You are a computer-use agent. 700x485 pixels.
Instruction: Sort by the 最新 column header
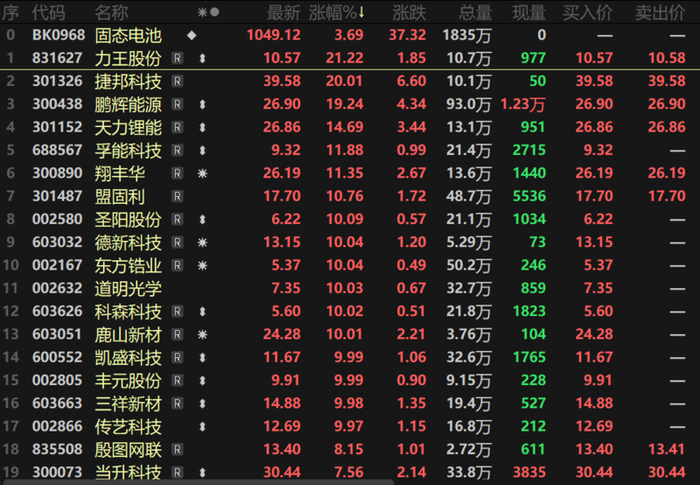coord(283,13)
